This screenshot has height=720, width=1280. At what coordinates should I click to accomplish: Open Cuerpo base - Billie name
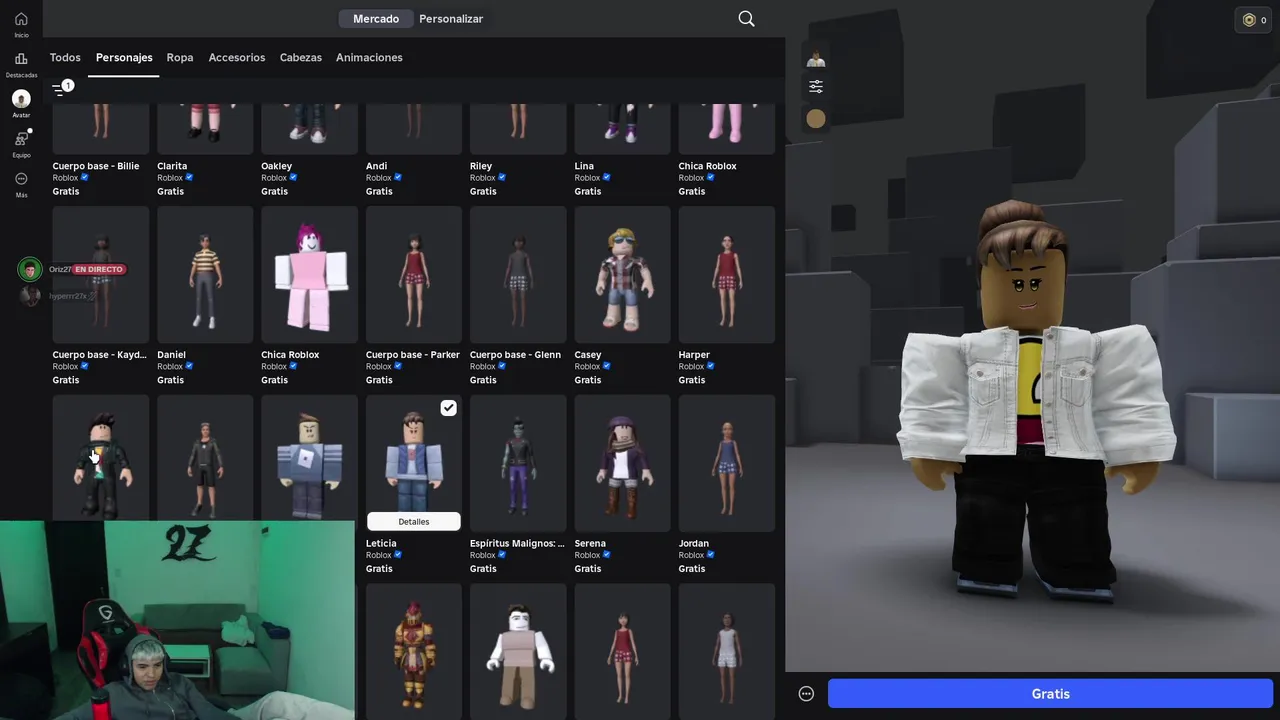coord(96,166)
